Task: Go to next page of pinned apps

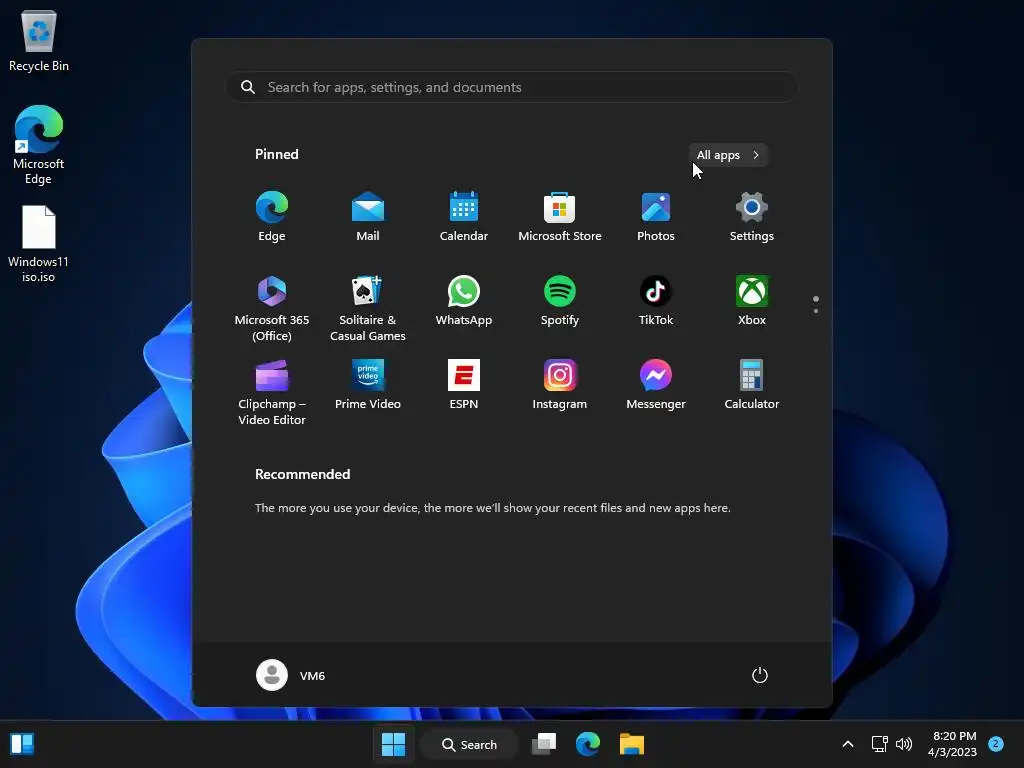Action: (816, 311)
